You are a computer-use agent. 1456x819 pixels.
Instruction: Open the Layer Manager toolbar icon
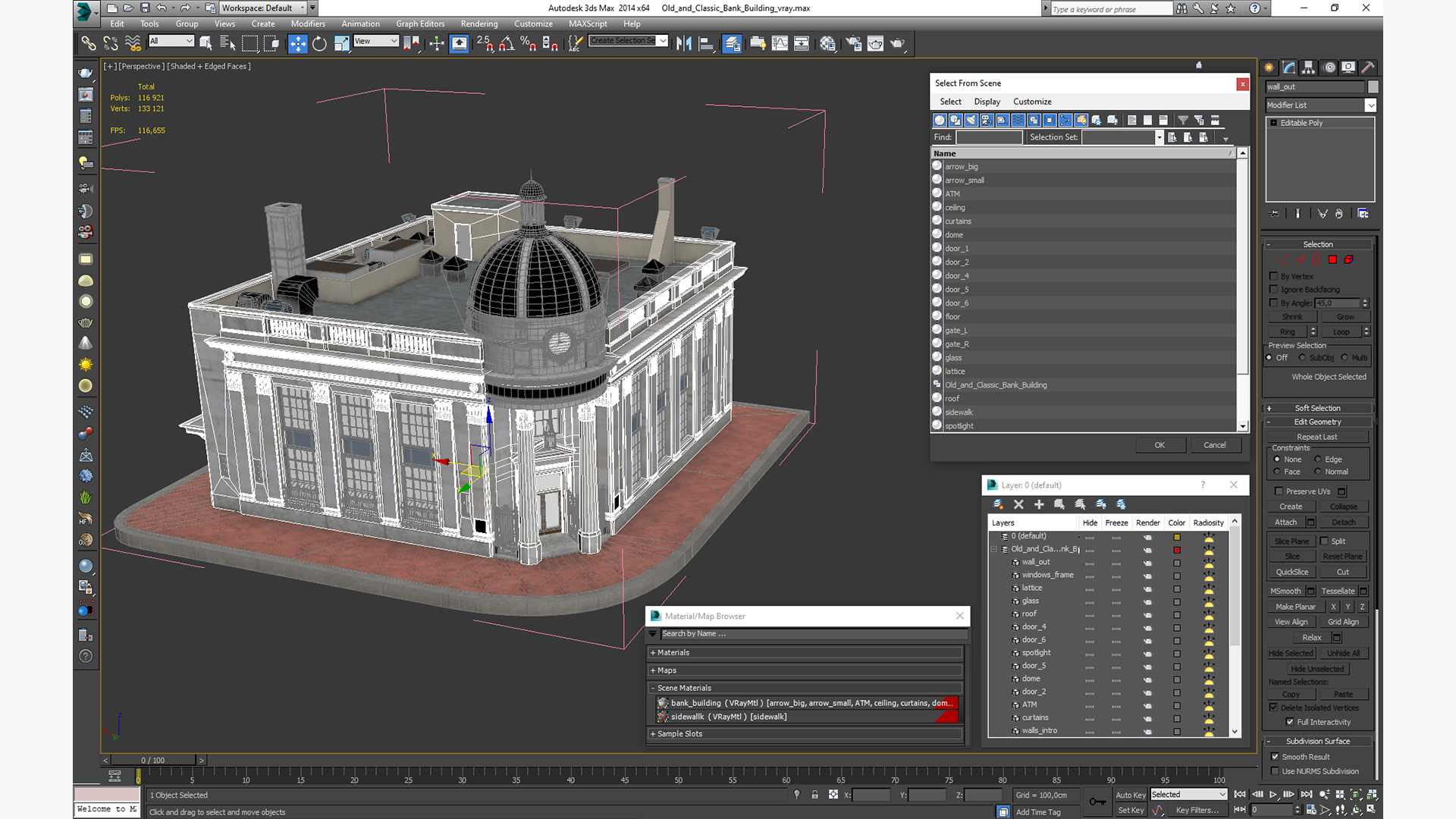point(732,44)
